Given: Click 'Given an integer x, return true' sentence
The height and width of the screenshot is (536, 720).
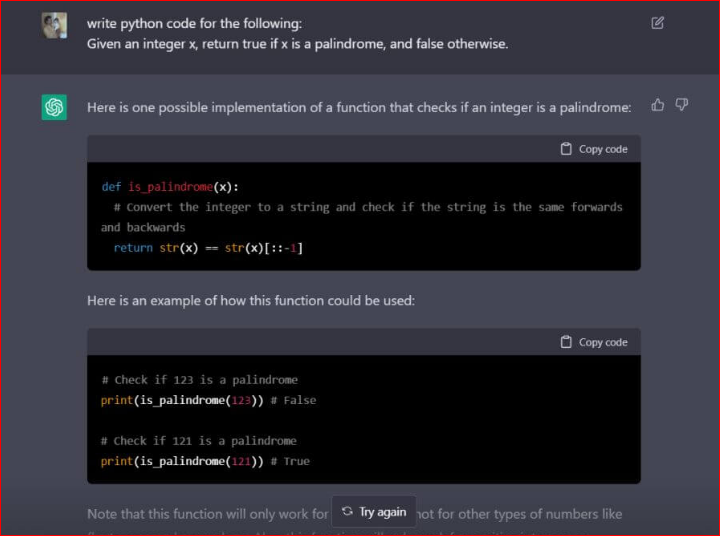Looking at the screenshot, I should click(x=298, y=44).
